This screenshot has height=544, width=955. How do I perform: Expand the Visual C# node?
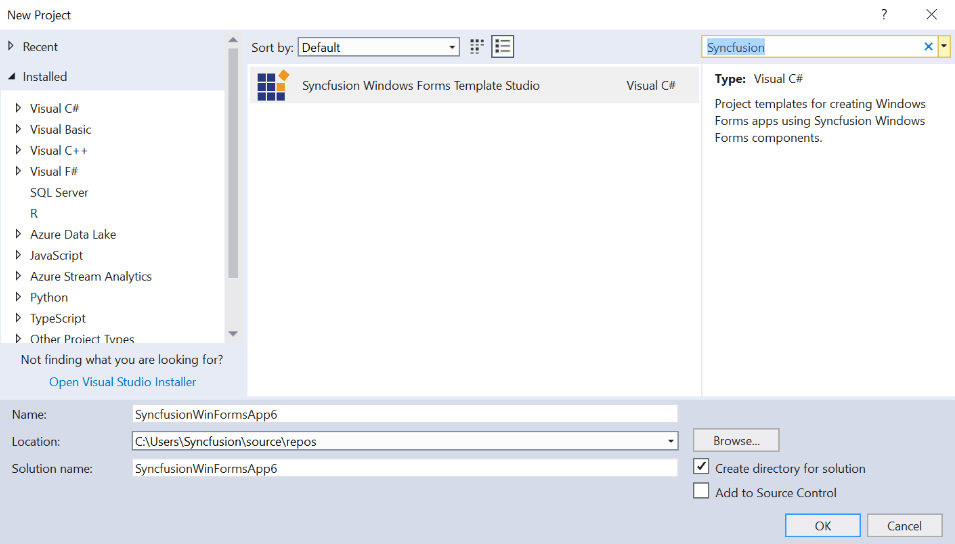click(18, 108)
